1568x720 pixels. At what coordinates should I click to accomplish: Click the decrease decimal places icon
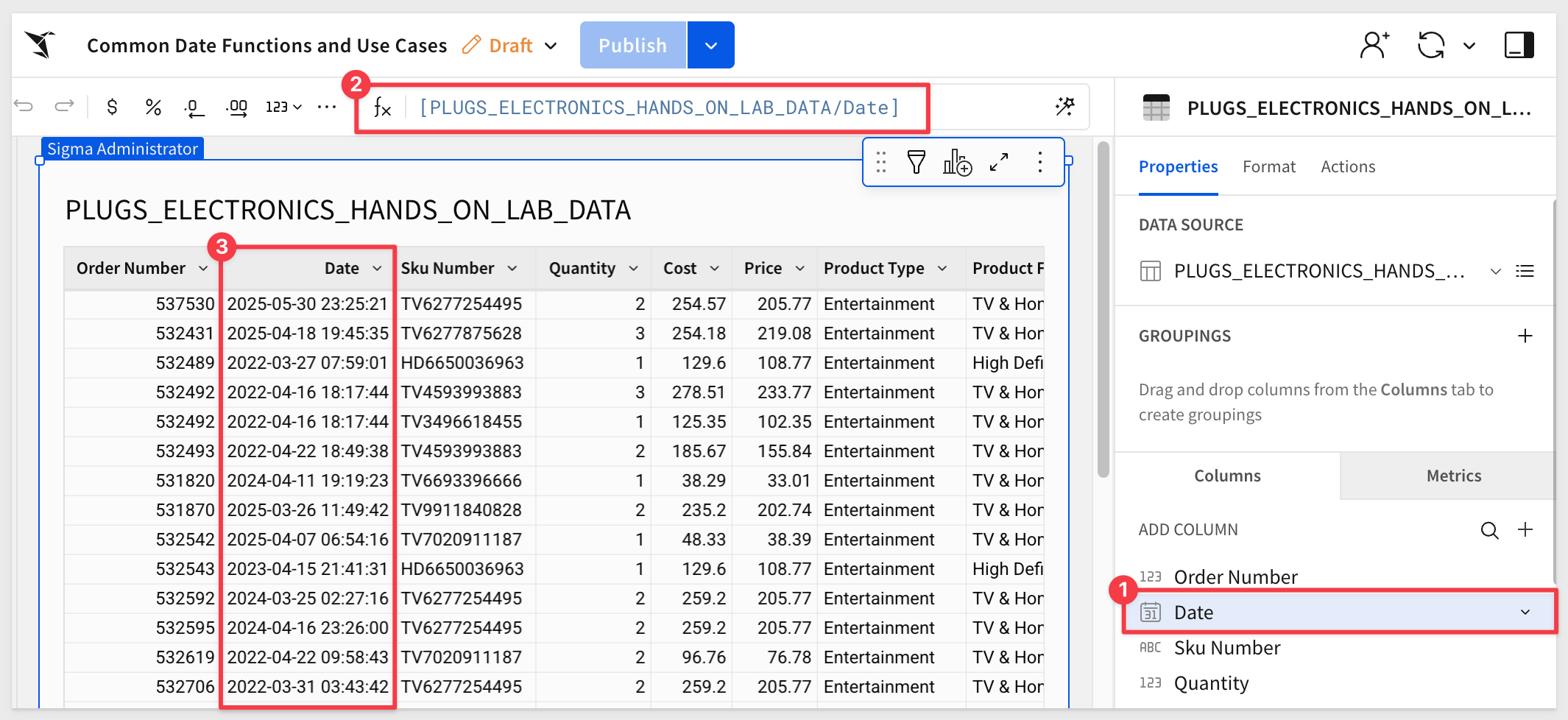pyautogui.click(x=194, y=108)
